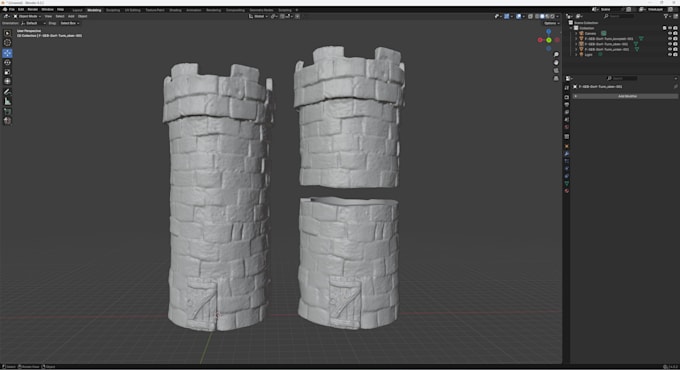
Task: Activate the Transform tool
Action: [7, 81]
